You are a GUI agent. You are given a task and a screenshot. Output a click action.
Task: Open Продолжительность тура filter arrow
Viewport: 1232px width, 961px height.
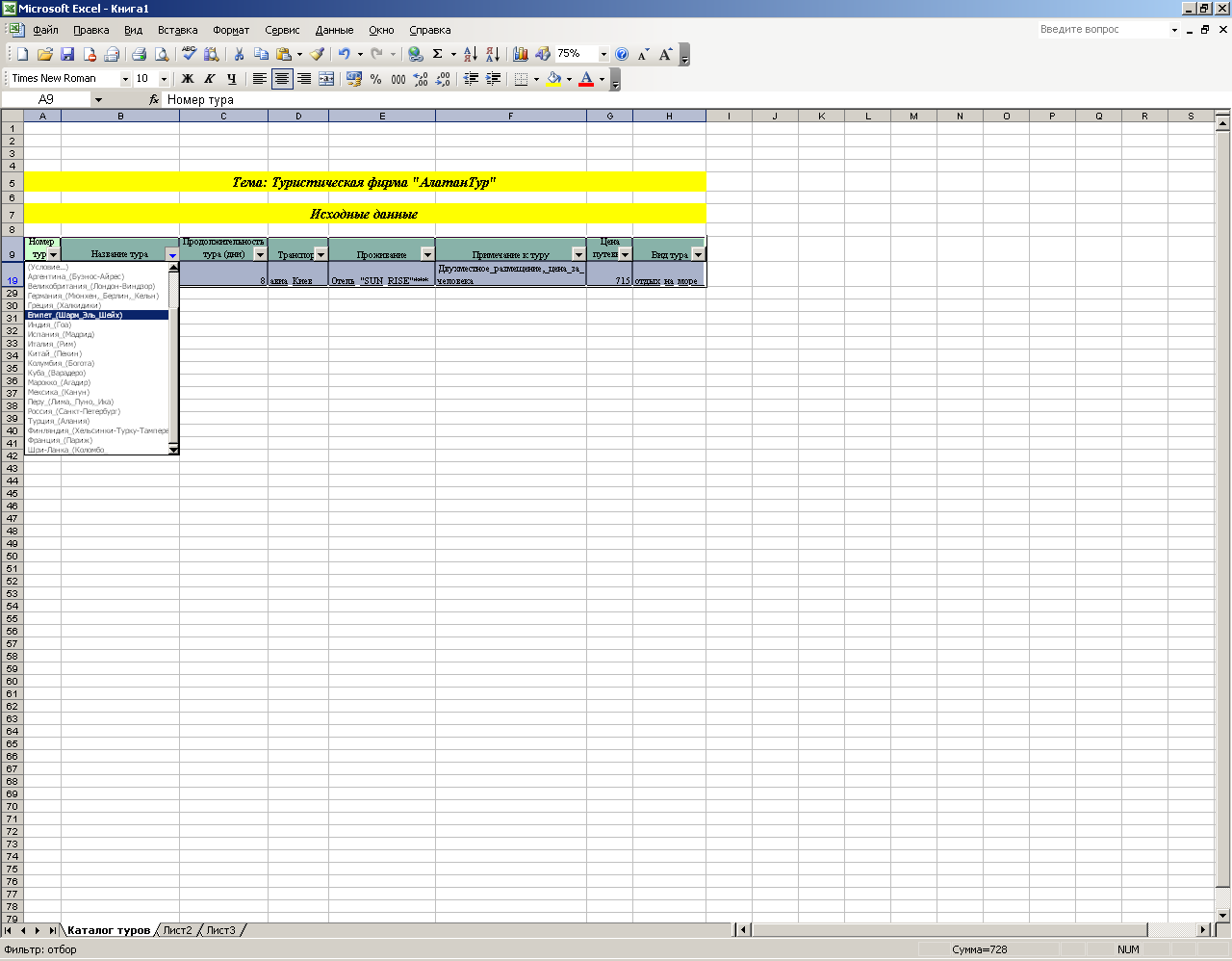[x=260, y=255]
